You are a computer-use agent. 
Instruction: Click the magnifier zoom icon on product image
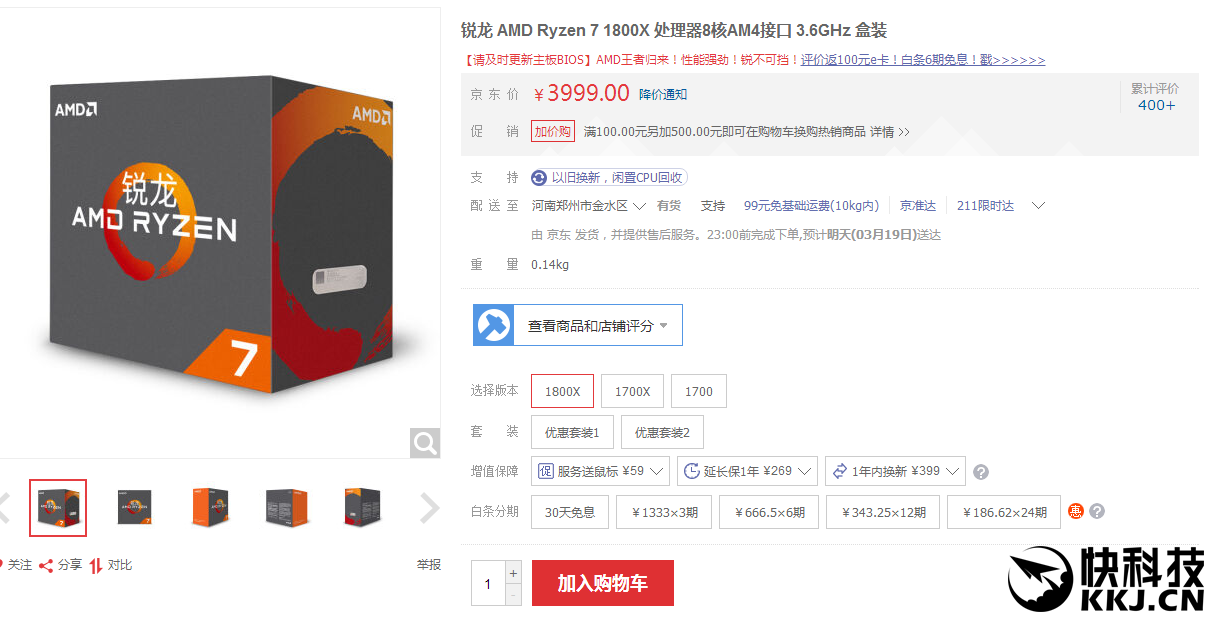425,443
